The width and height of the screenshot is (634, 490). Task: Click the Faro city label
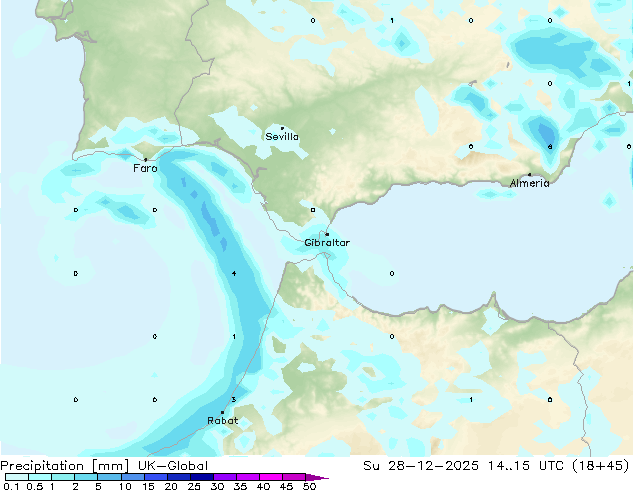click(145, 168)
